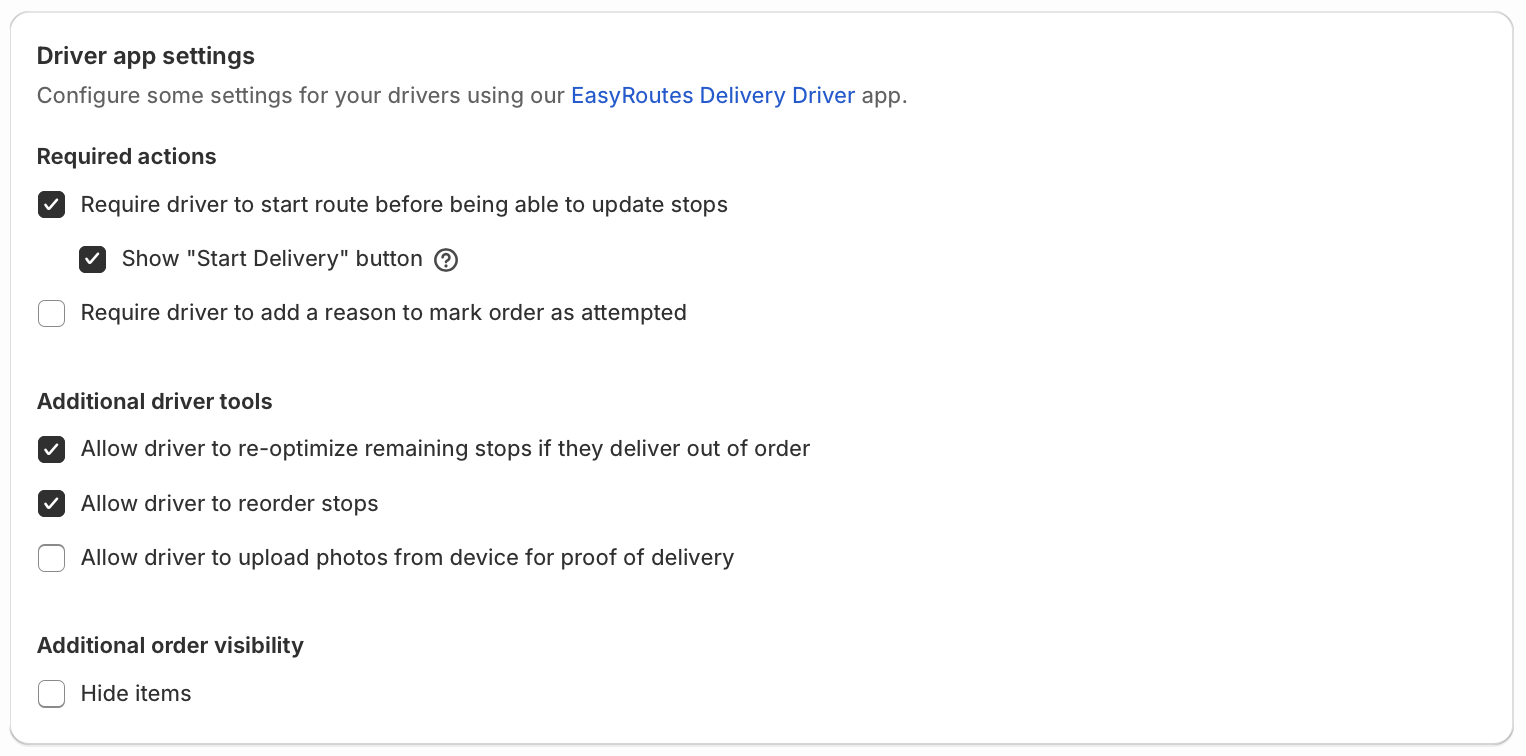Uncheck the require driver to start route checkbox
Image resolution: width=1526 pixels, height=756 pixels.
coord(52,205)
